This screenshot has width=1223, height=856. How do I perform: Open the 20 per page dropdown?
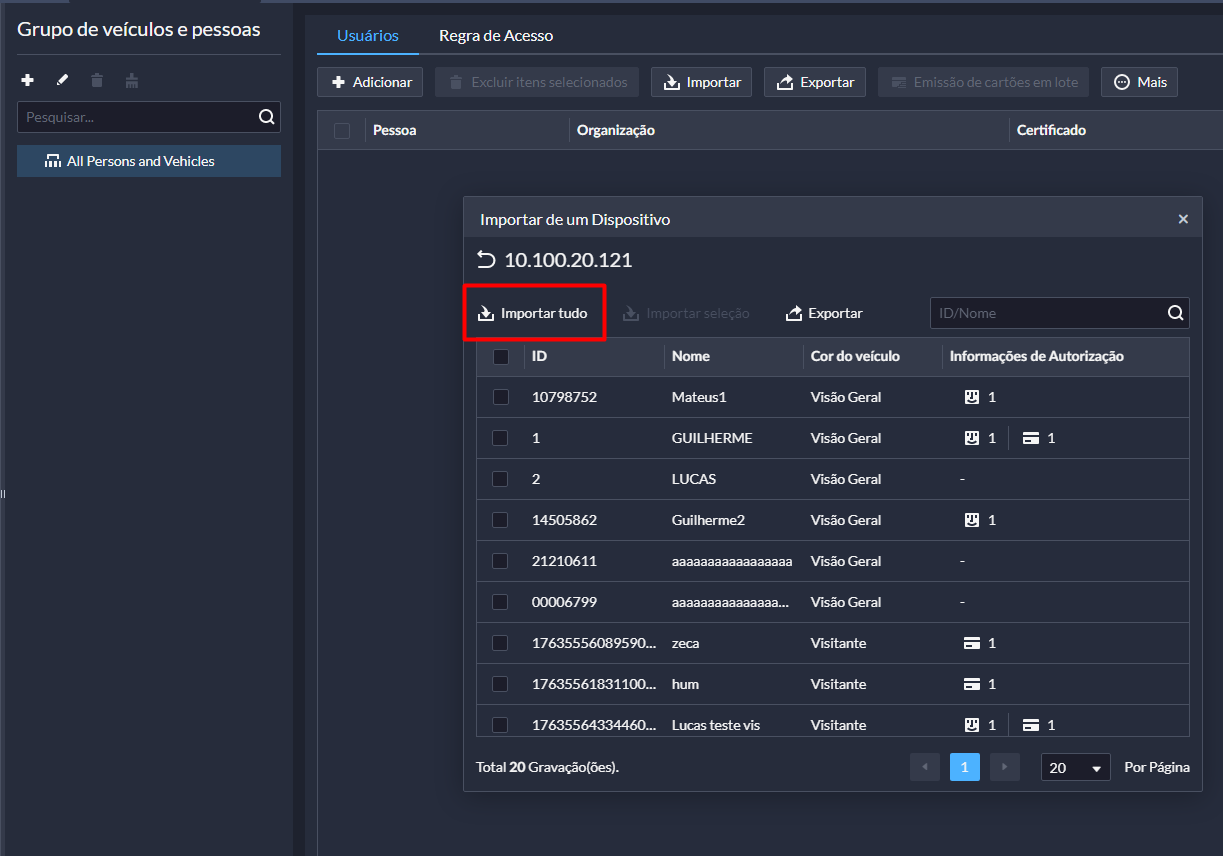1075,768
